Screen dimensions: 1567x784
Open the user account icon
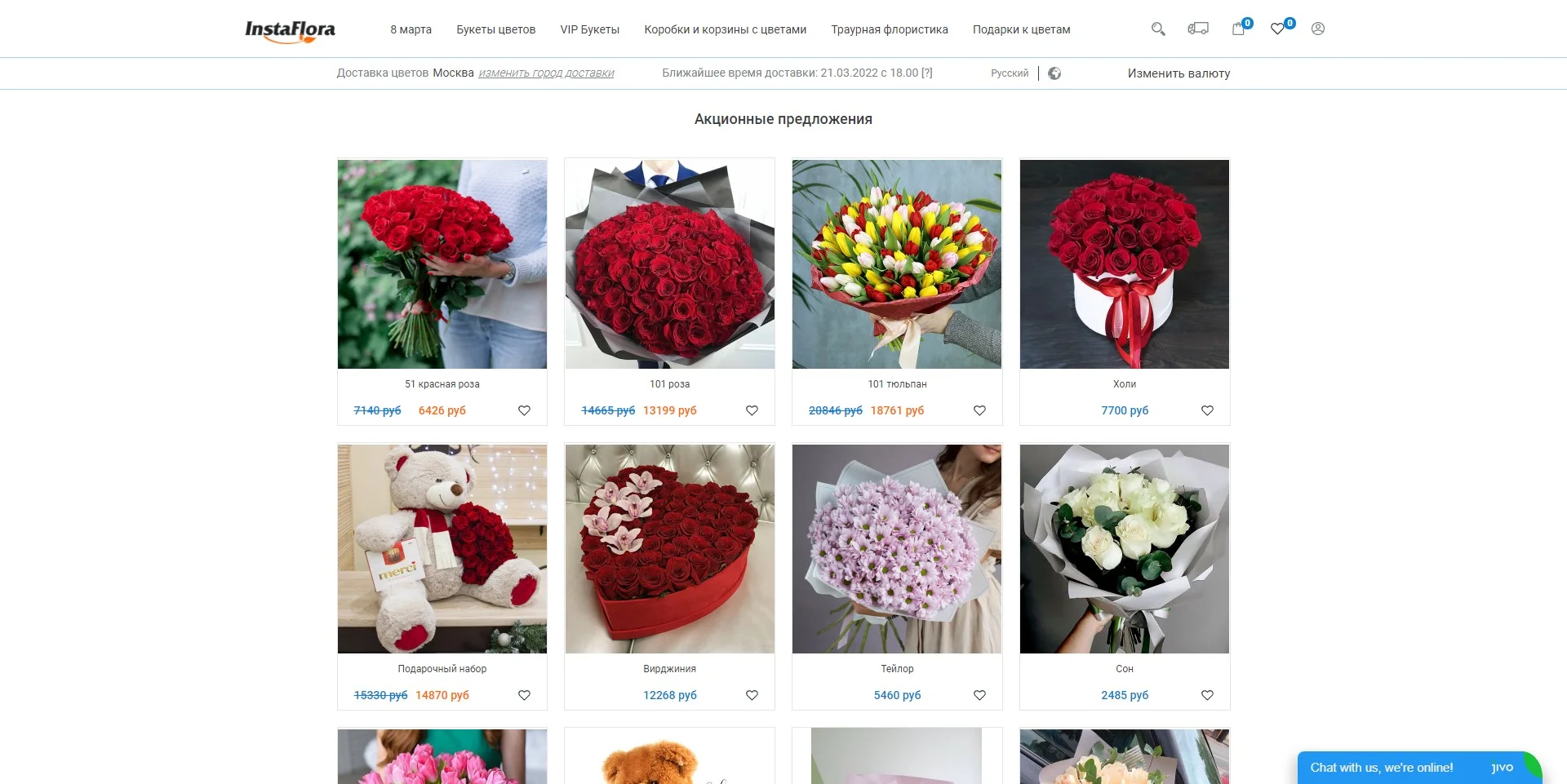tap(1318, 29)
